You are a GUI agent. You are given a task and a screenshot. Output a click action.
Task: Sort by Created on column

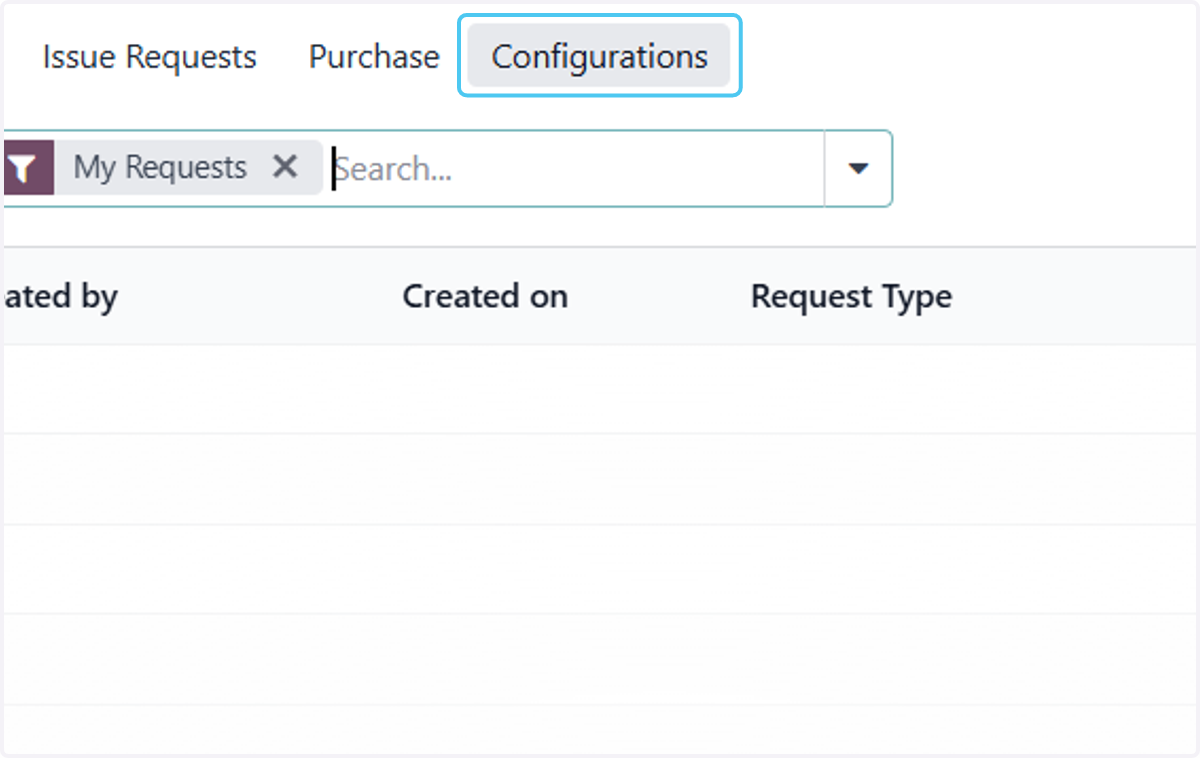[485, 296]
